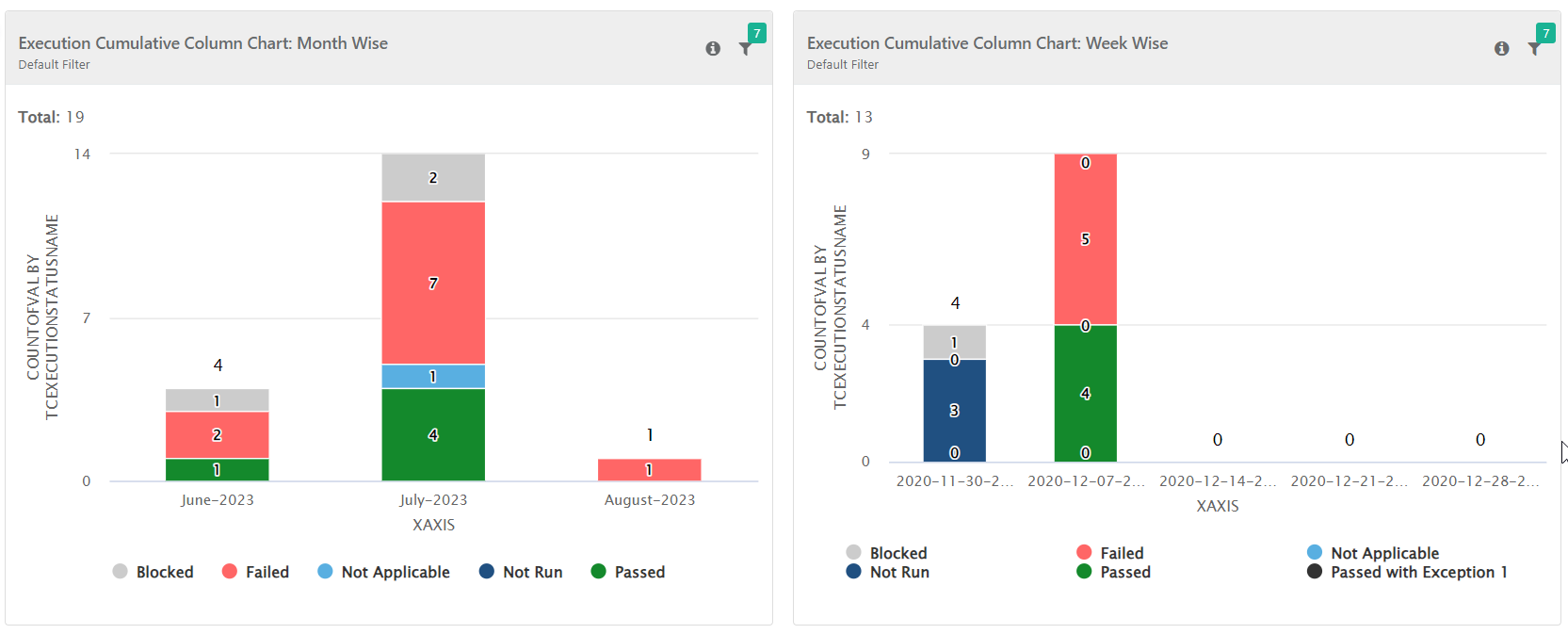1568x634 pixels.
Task: Open filter icon on Month Wise chart
Action: pyautogui.click(x=745, y=49)
